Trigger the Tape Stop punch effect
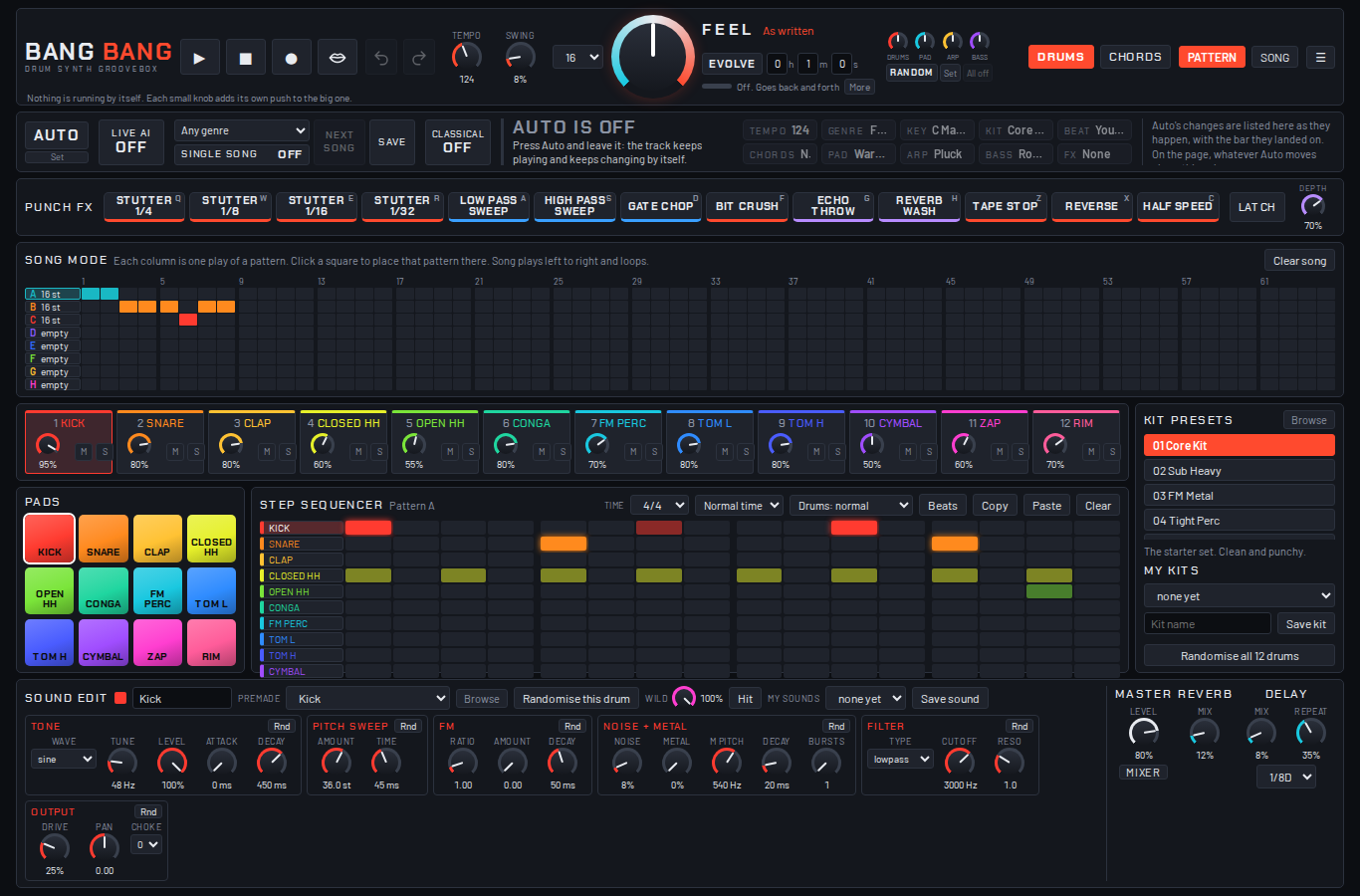 pos(1006,207)
